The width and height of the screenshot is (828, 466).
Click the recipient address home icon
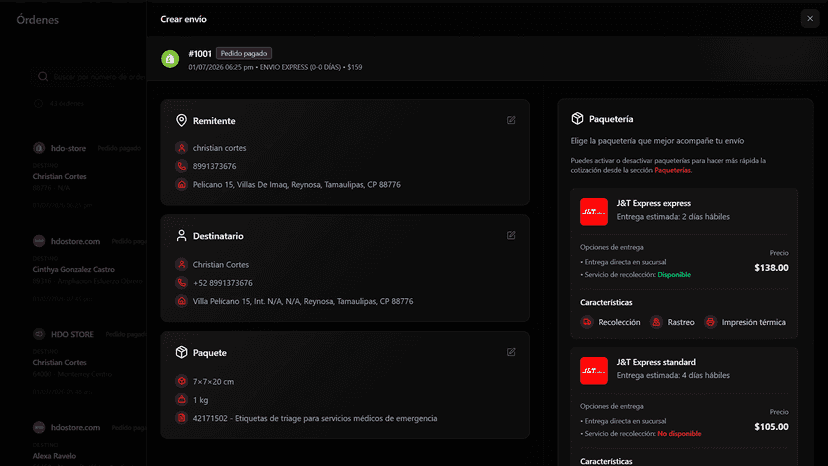pyautogui.click(x=182, y=301)
